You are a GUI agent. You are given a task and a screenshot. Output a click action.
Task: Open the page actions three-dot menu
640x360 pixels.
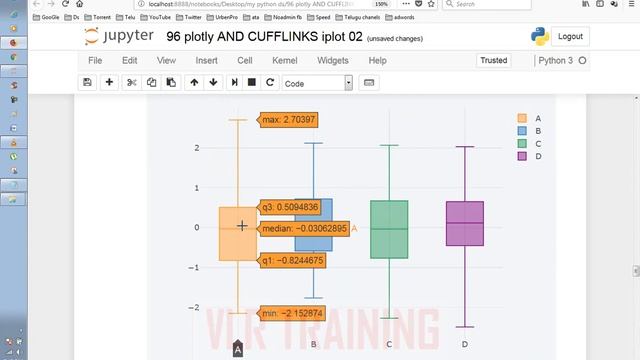(x=406, y=4)
